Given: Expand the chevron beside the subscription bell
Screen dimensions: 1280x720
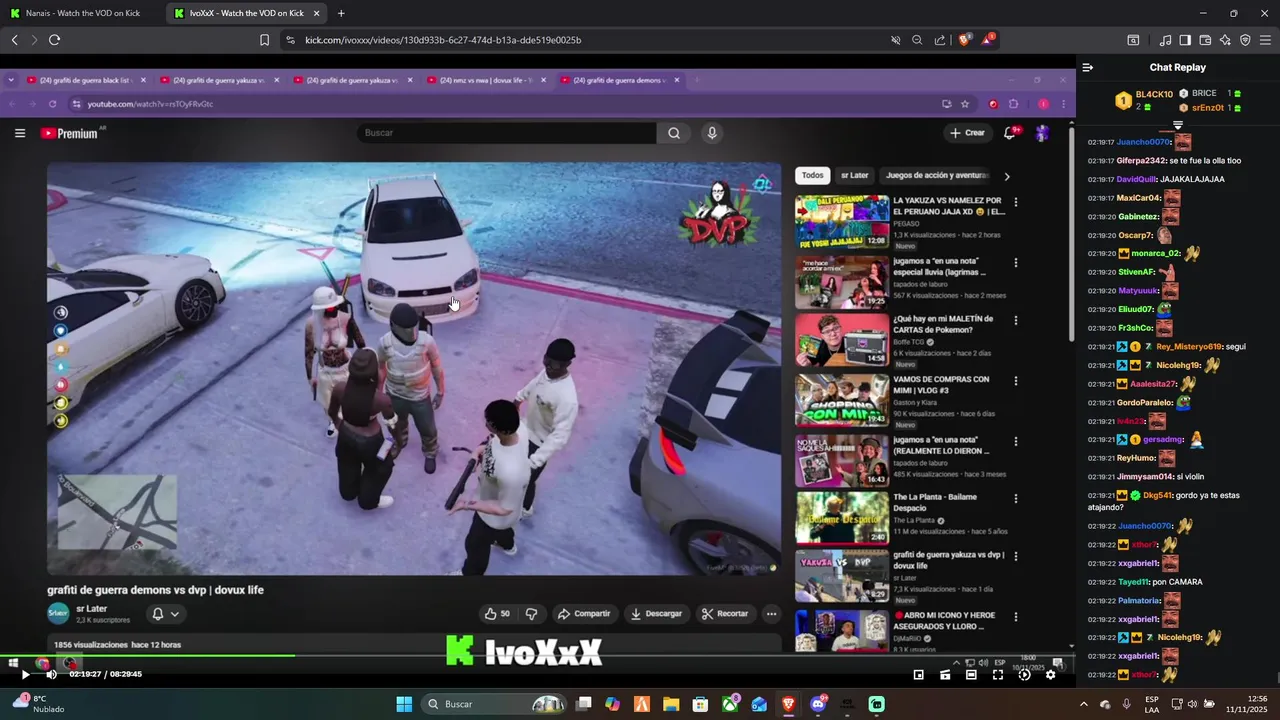Looking at the screenshot, I should (175, 614).
